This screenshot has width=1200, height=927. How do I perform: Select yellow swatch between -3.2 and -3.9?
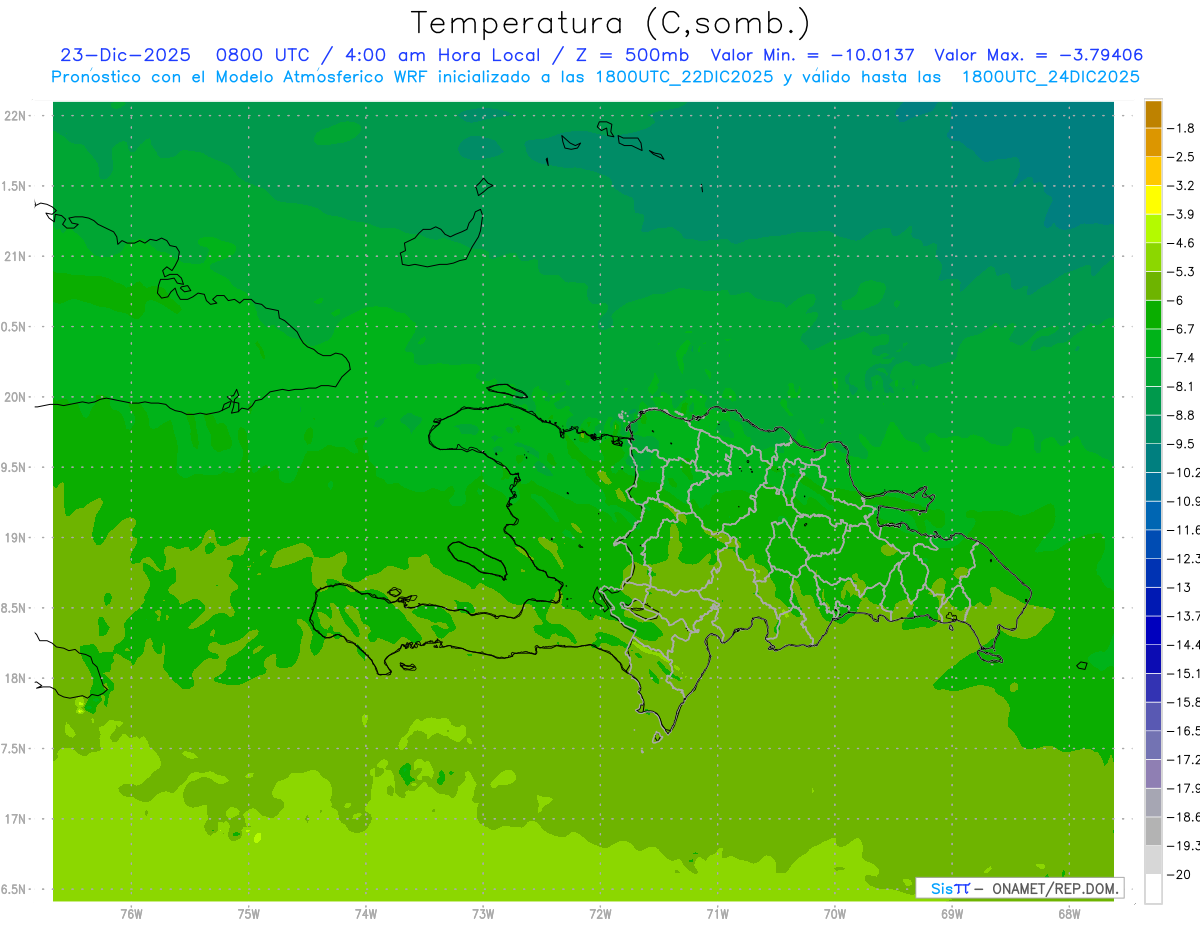click(1153, 200)
